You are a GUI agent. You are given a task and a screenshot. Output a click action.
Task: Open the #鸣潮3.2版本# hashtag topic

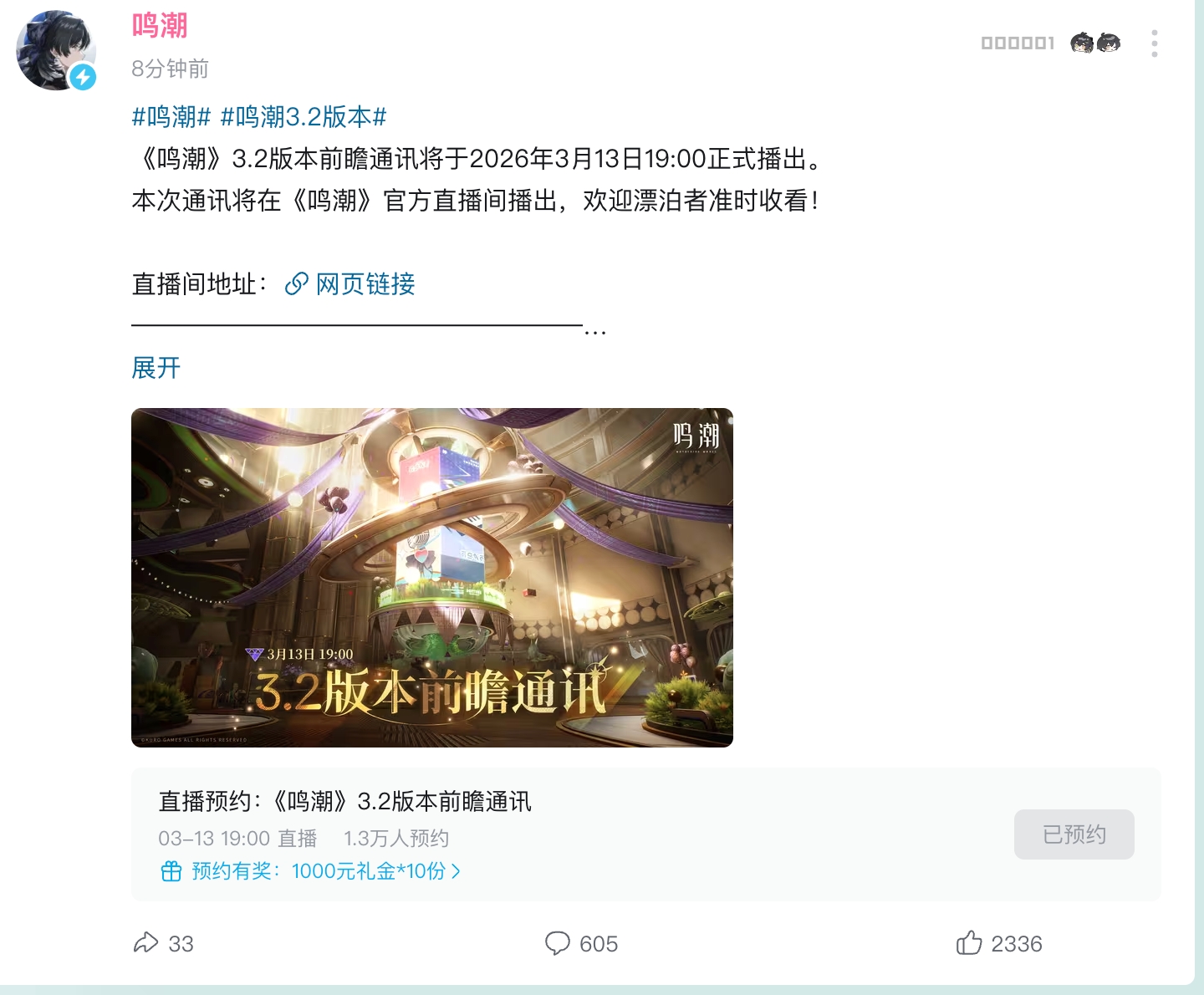304,117
